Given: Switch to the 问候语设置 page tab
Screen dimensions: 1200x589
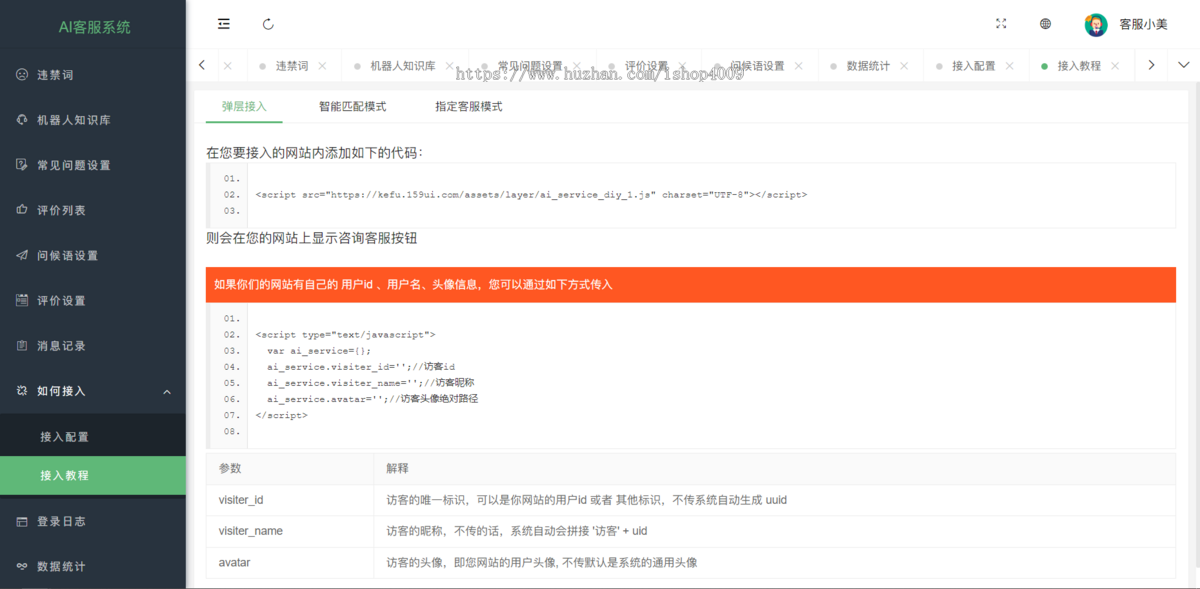Looking at the screenshot, I should 757,66.
